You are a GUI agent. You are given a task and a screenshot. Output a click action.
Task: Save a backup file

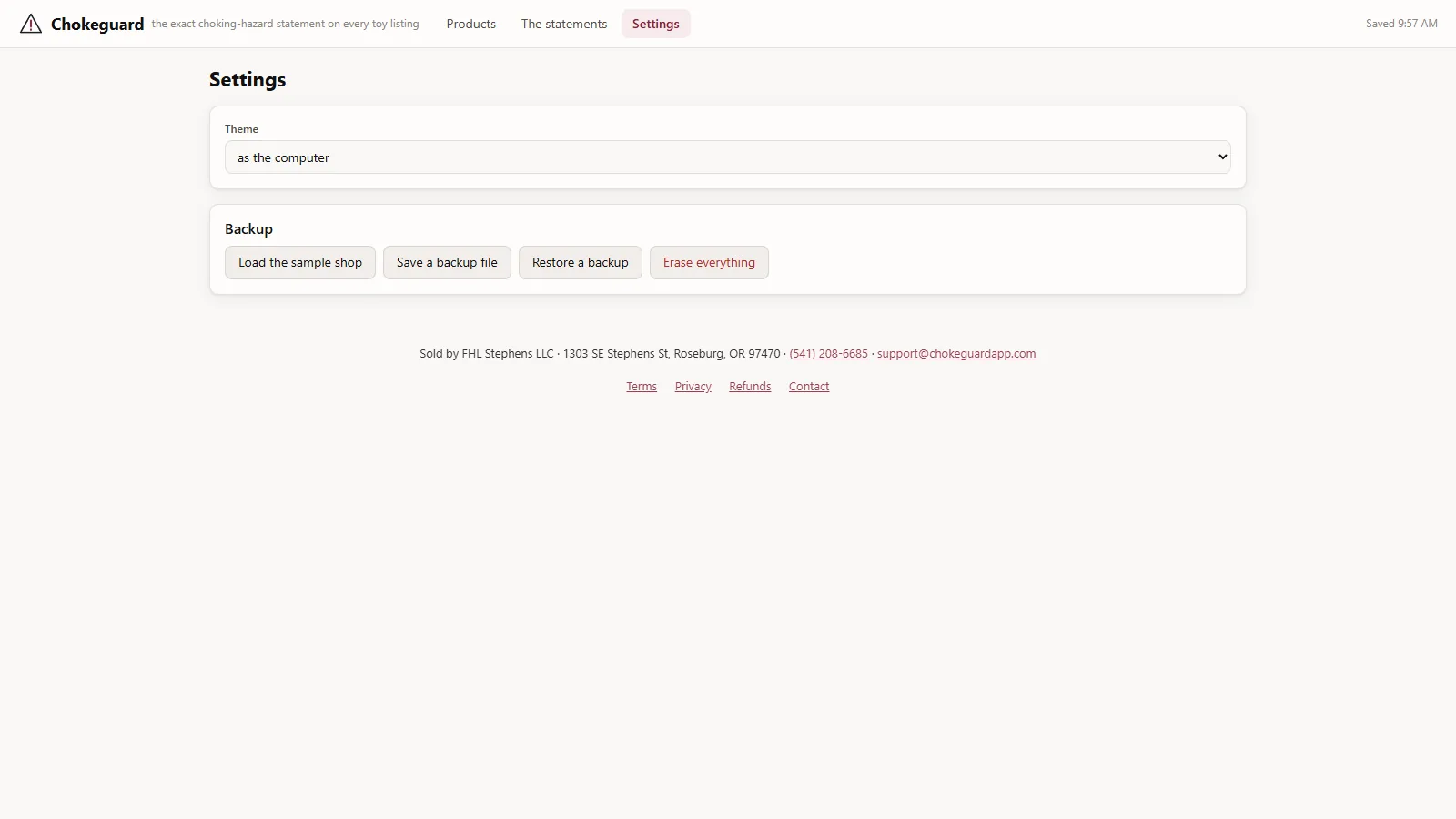tap(447, 263)
